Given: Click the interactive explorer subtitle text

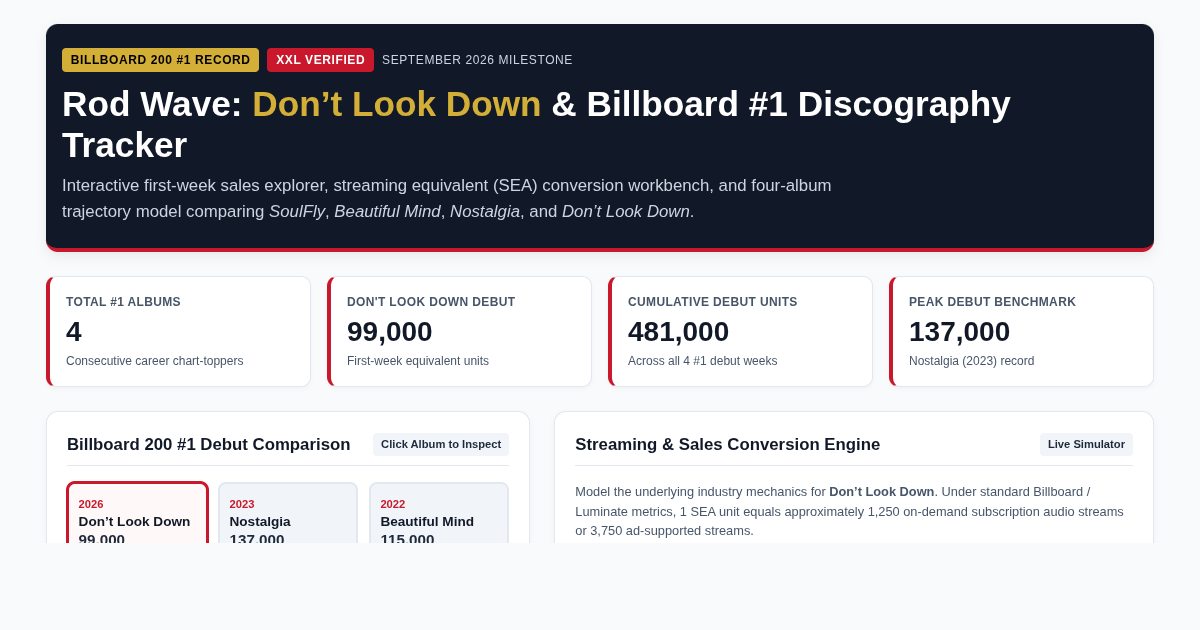Looking at the screenshot, I should (447, 199).
